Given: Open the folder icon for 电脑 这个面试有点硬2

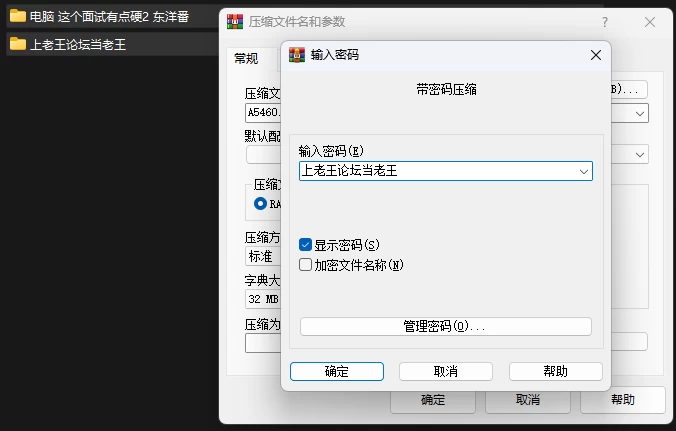Looking at the screenshot, I should pyautogui.click(x=18, y=16).
